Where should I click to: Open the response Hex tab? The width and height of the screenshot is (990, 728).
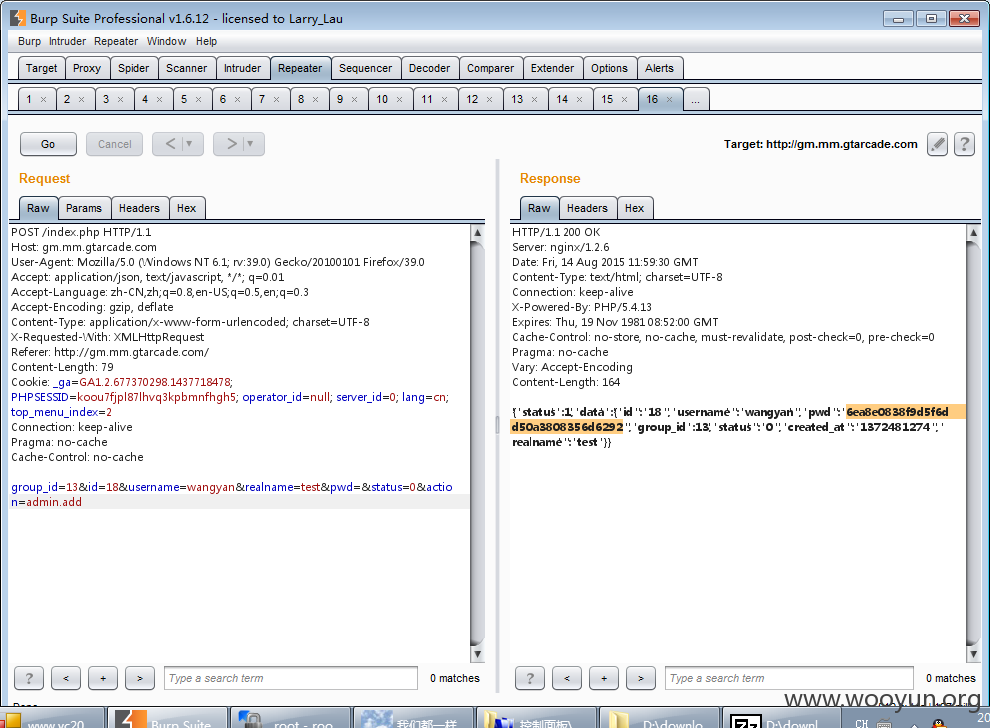pos(635,208)
